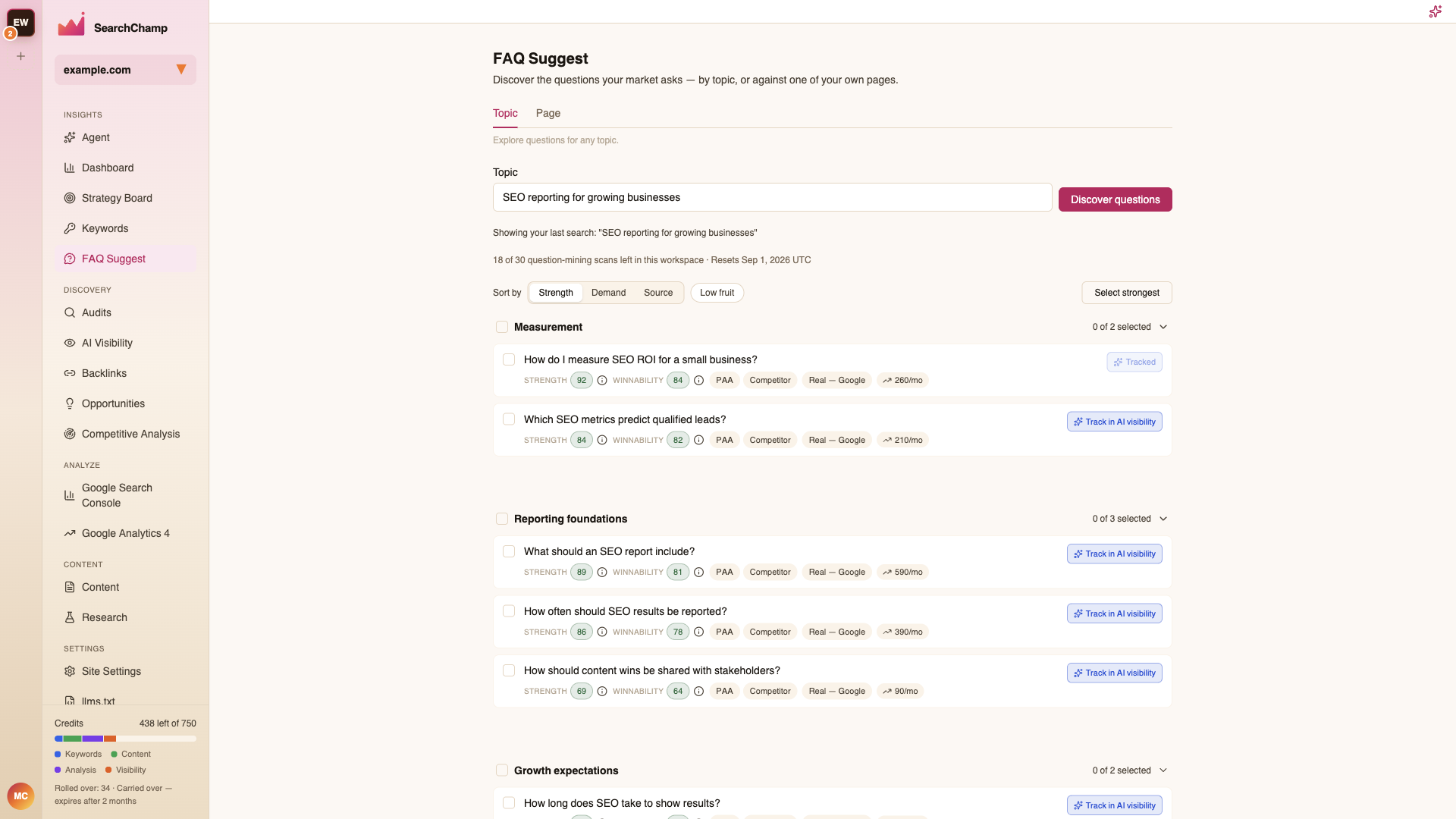The image size is (1456, 819).
Task: Check the Reporting foundations group checkbox
Action: [502, 519]
